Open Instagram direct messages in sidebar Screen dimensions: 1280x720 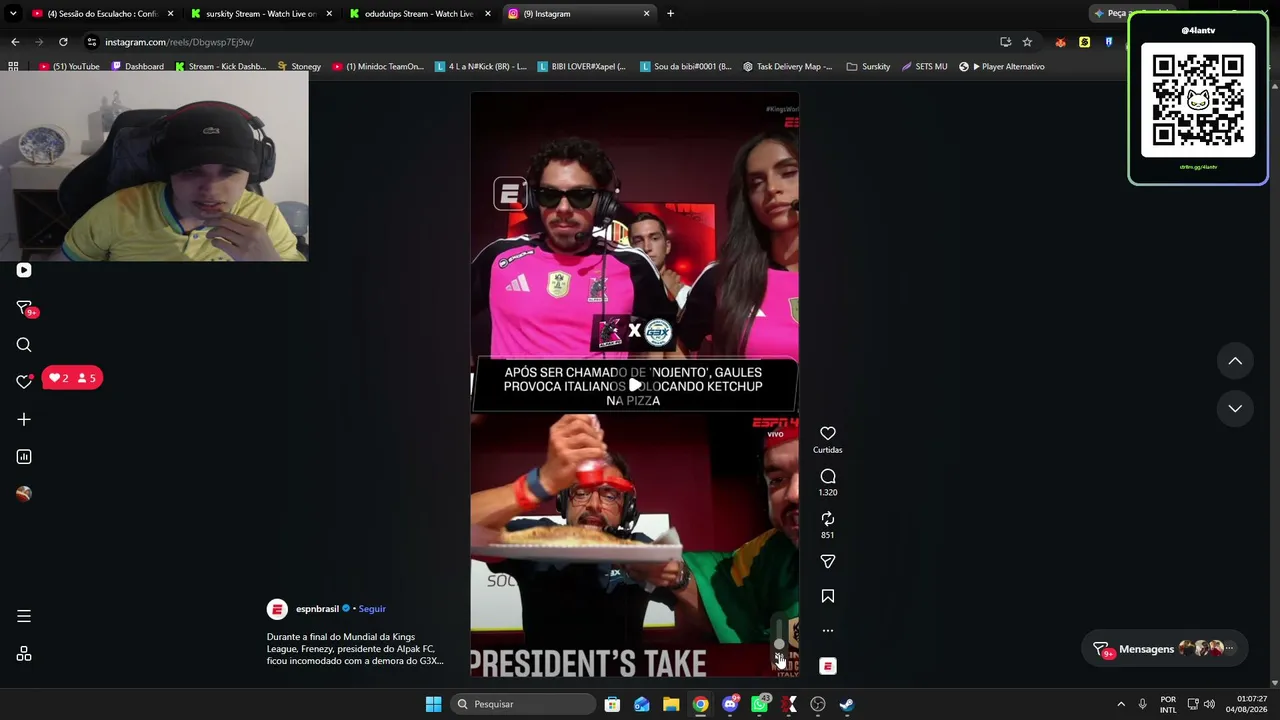click(25, 308)
